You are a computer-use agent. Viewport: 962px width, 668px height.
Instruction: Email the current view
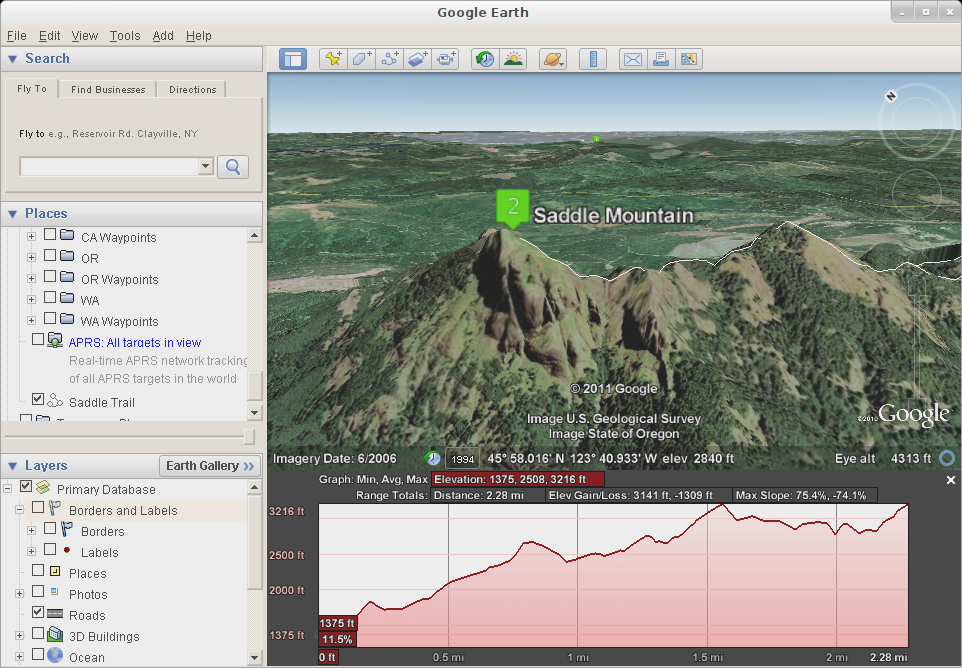pyautogui.click(x=633, y=59)
